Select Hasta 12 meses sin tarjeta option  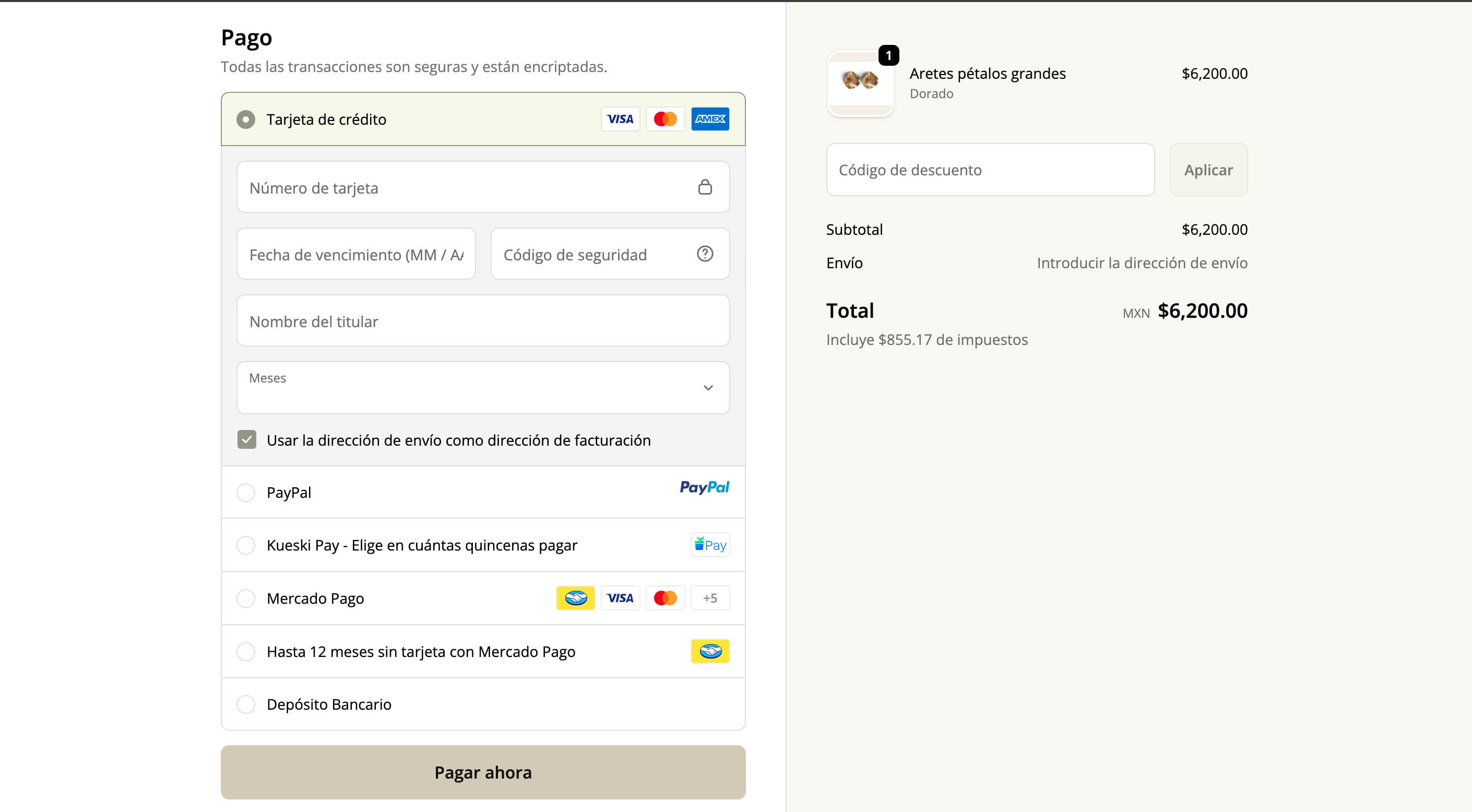pyautogui.click(x=246, y=651)
